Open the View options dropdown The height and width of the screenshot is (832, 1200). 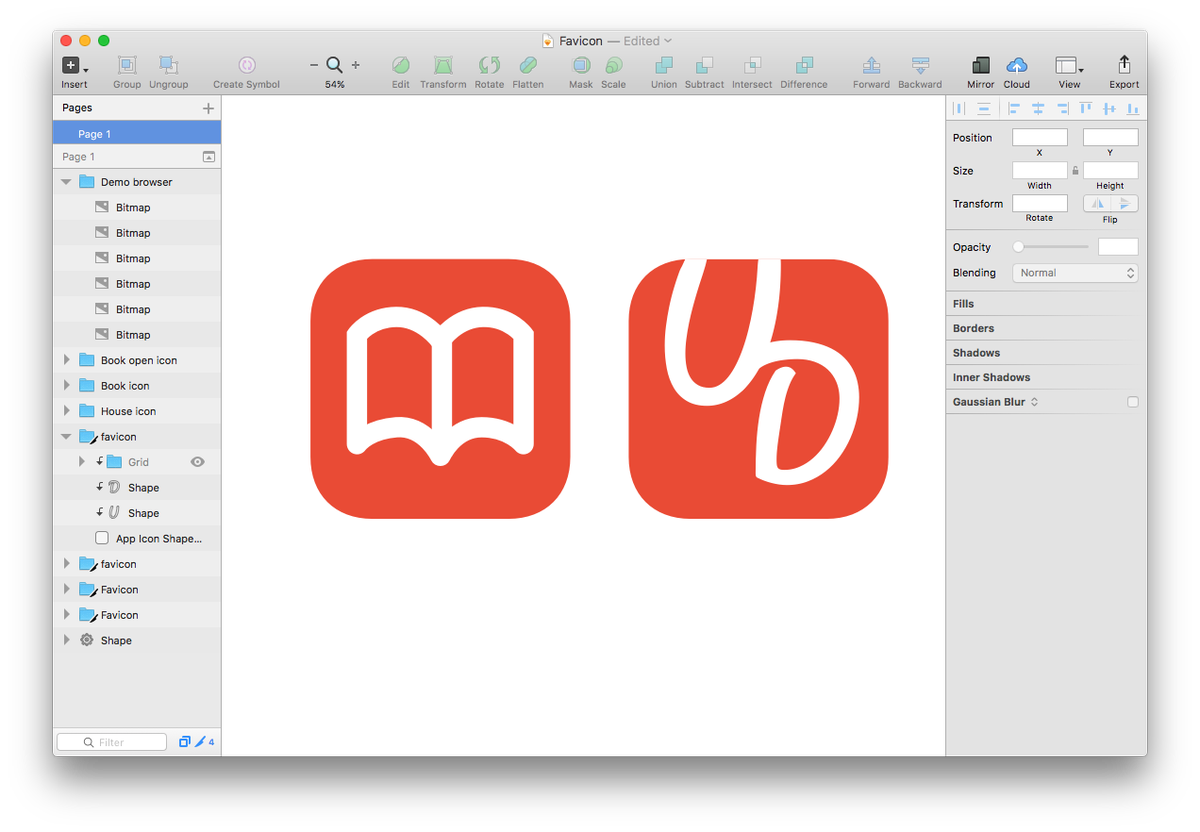pyautogui.click(x=1069, y=66)
